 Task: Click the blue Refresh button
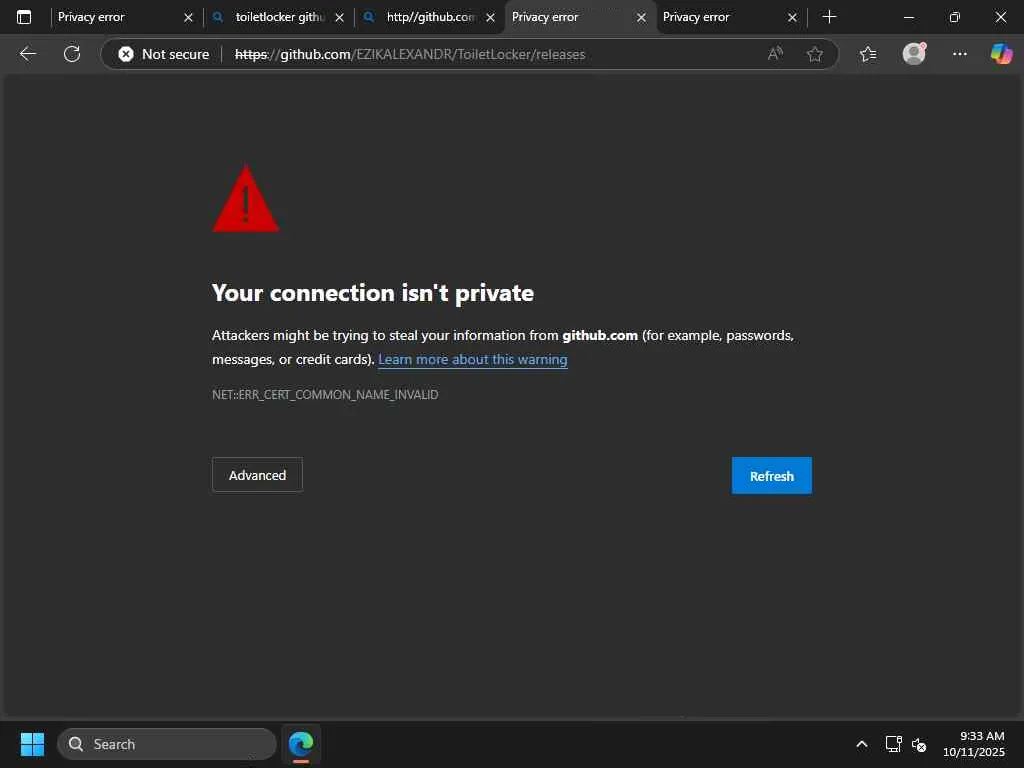pos(771,475)
